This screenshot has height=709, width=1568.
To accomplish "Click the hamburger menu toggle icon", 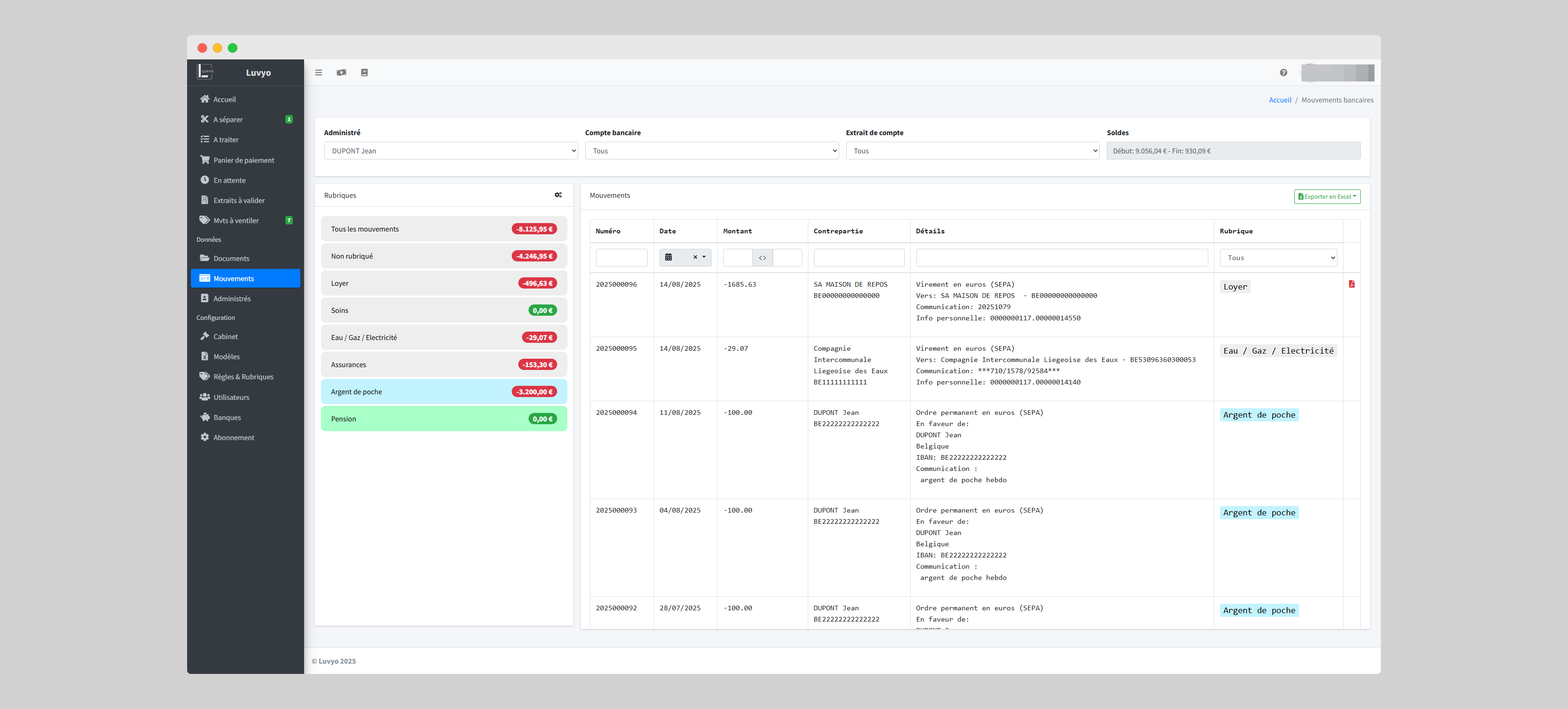I will 319,72.
